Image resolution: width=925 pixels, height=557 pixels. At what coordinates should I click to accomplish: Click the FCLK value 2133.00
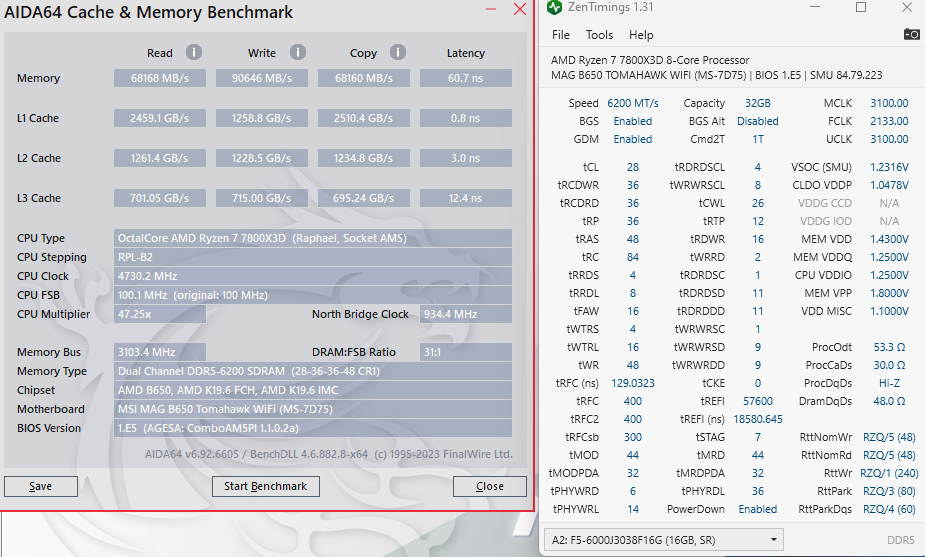click(x=889, y=121)
